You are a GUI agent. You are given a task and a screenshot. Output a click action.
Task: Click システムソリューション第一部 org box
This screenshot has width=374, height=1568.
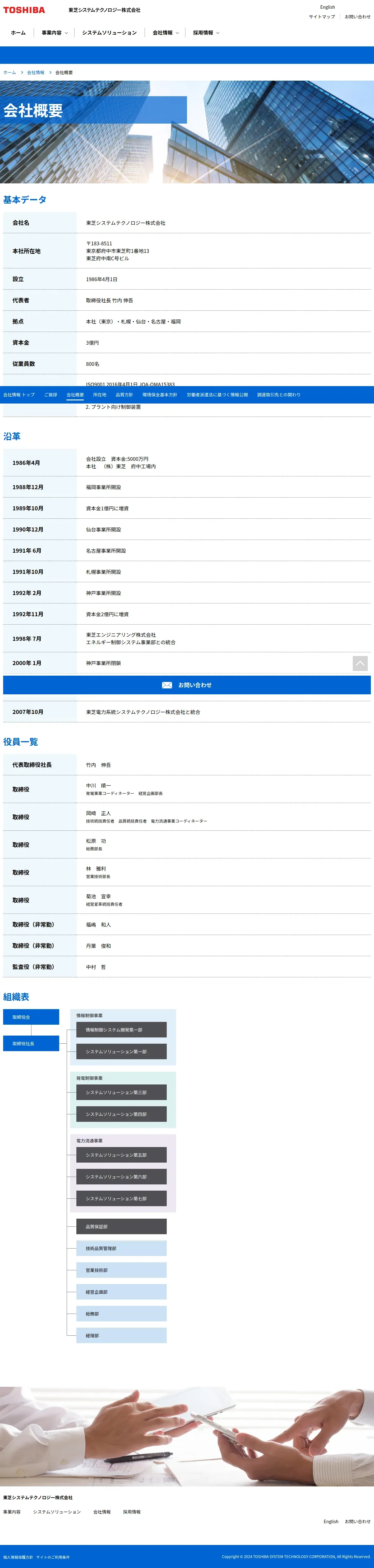tap(121, 1052)
